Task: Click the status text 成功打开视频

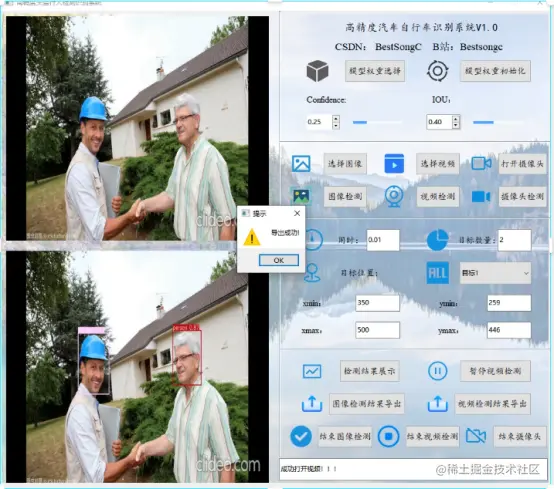Action: pos(308,469)
